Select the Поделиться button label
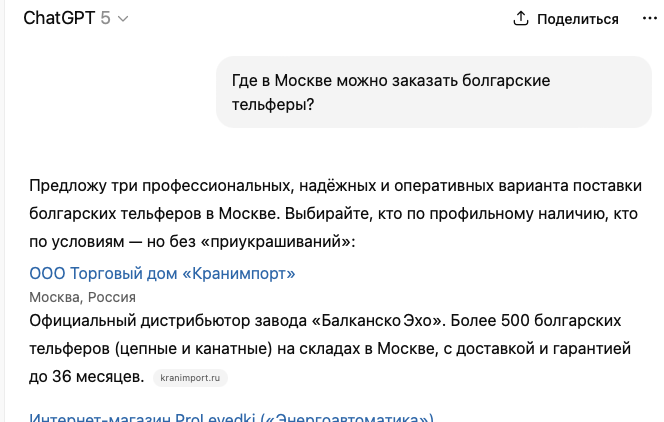 (578, 19)
